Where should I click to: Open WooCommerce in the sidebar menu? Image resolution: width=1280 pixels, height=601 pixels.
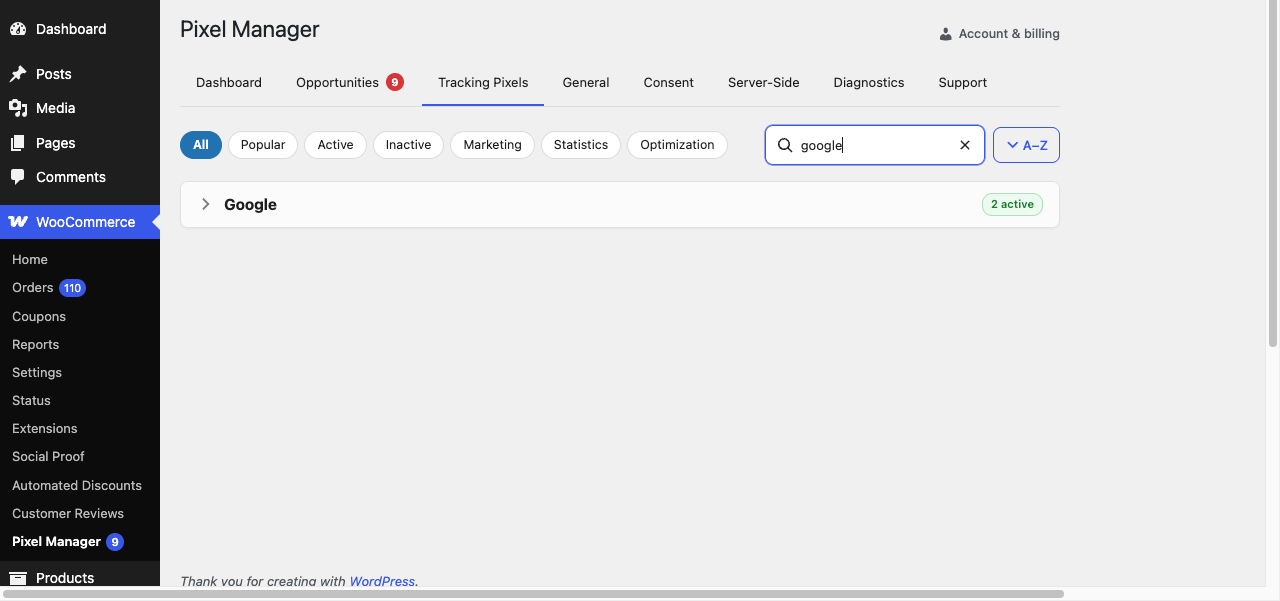point(80,222)
